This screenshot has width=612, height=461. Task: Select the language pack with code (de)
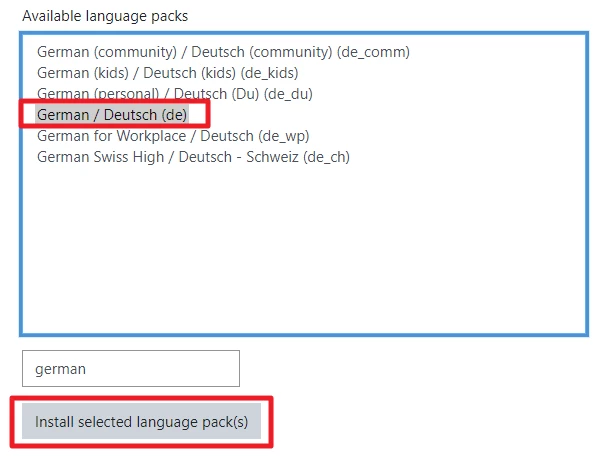pos(111,115)
